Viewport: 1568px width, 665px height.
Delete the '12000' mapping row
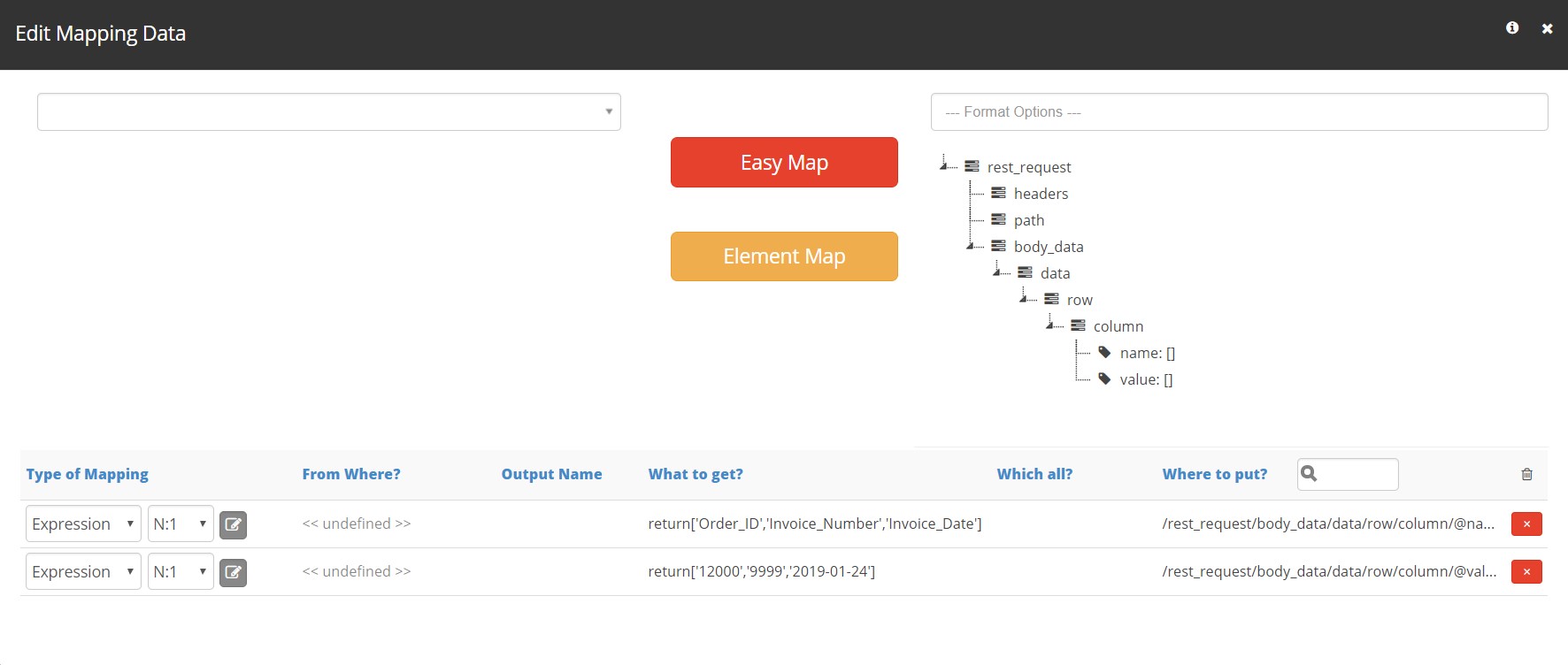click(1526, 571)
